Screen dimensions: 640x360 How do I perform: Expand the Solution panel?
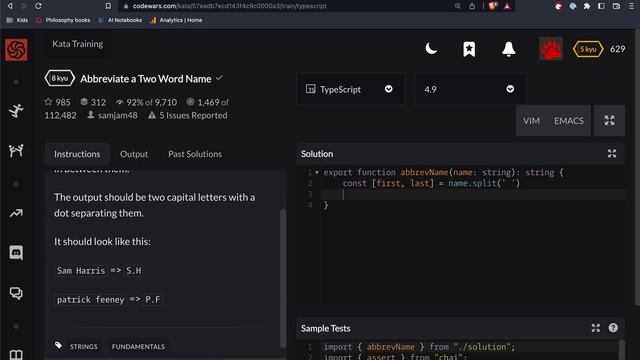point(612,153)
